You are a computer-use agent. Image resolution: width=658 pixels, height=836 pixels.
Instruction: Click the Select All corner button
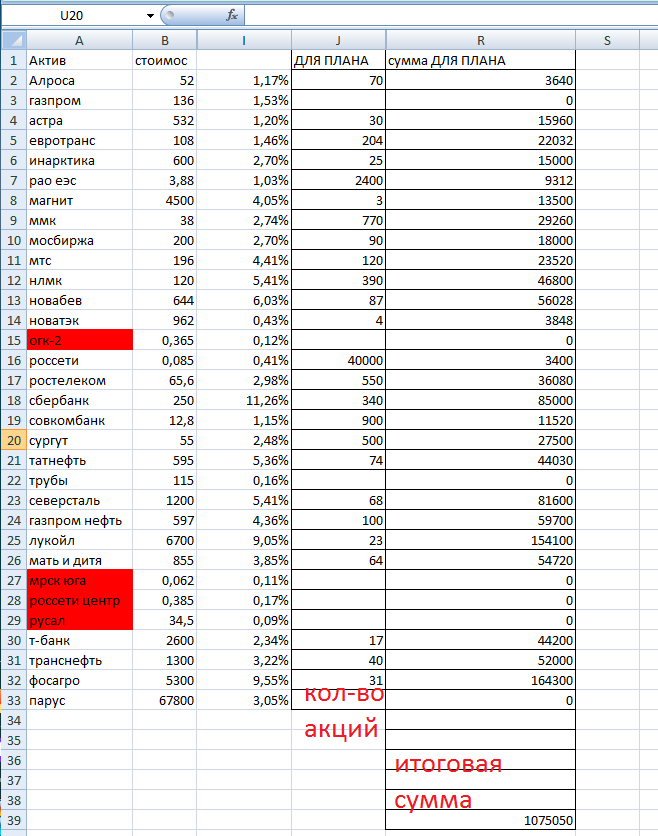pyautogui.click(x=14, y=41)
